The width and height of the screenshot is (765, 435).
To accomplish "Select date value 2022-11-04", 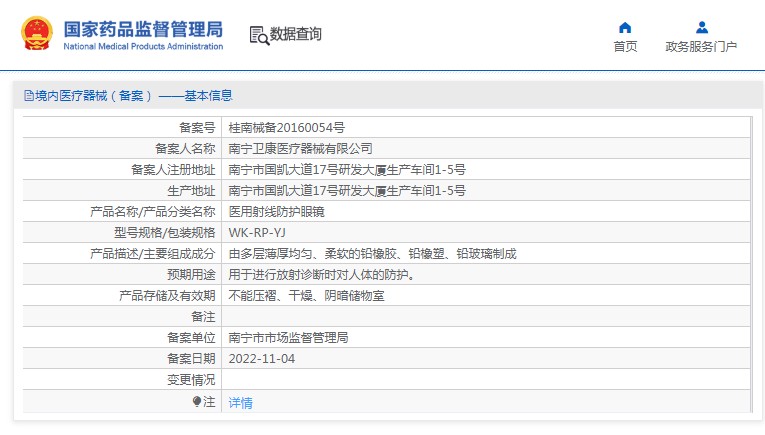I will pyautogui.click(x=262, y=358).
